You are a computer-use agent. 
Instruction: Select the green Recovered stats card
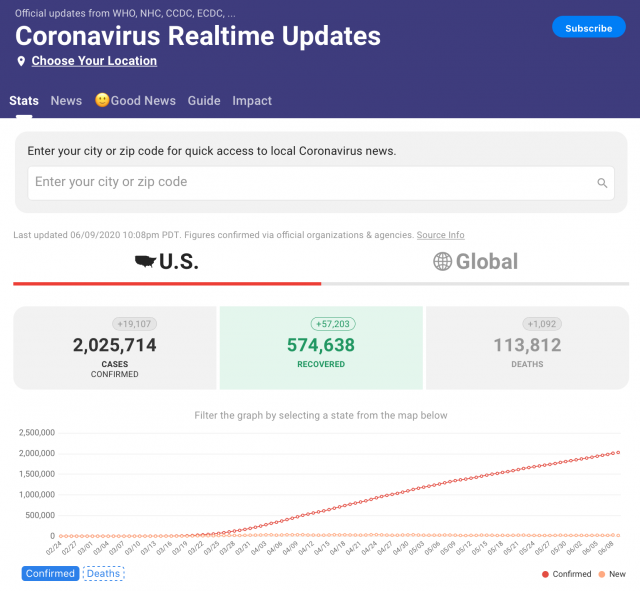point(320,347)
